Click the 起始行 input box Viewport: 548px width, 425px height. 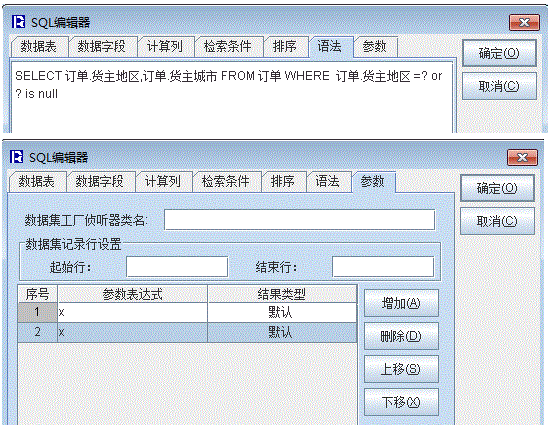(x=177, y=267)
